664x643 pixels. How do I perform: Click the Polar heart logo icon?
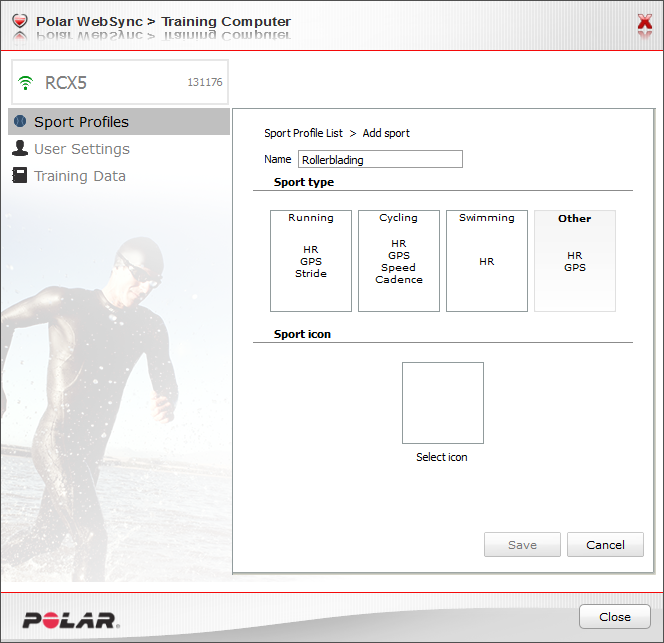(19, 21)
